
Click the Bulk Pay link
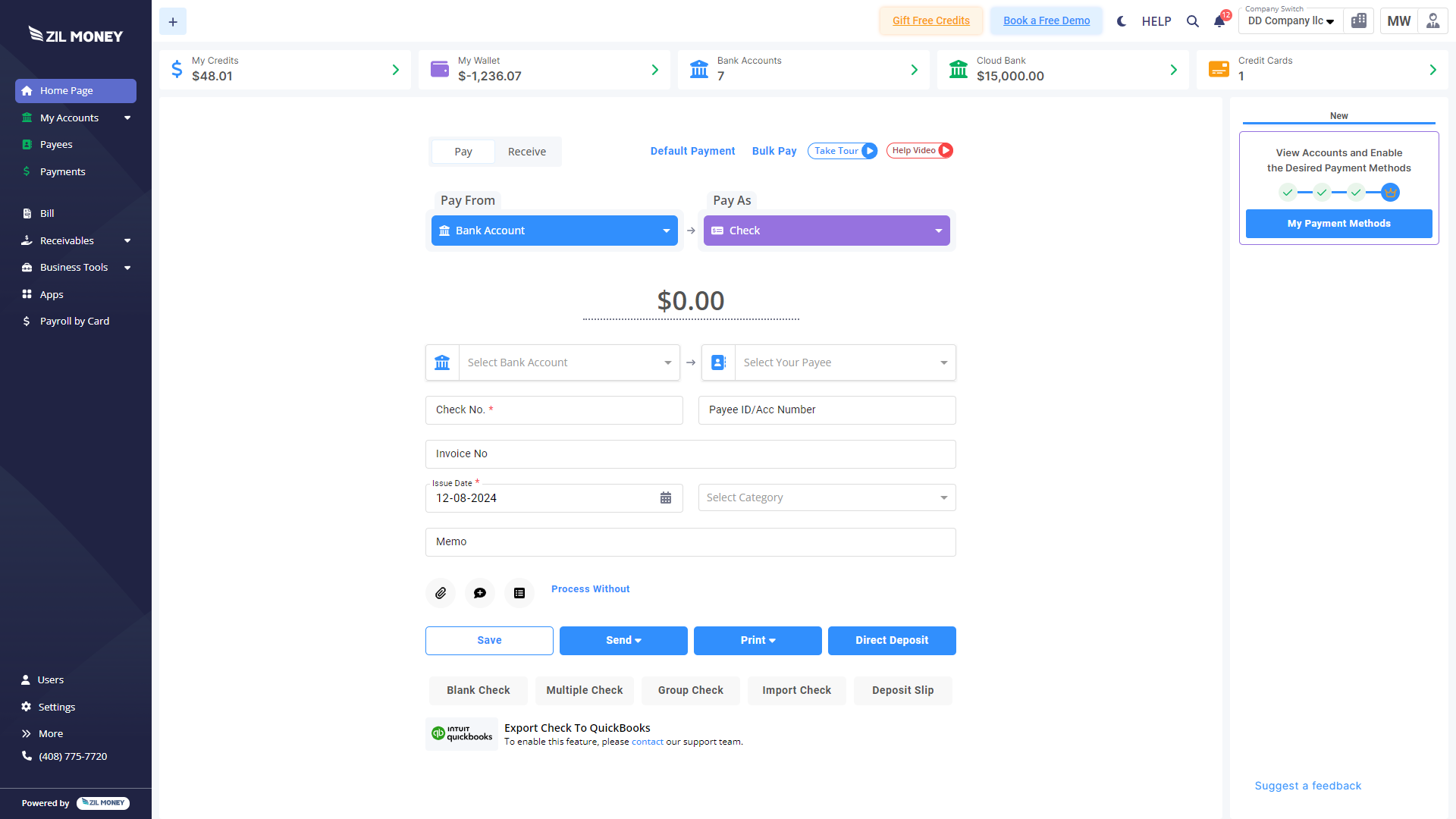774,151
